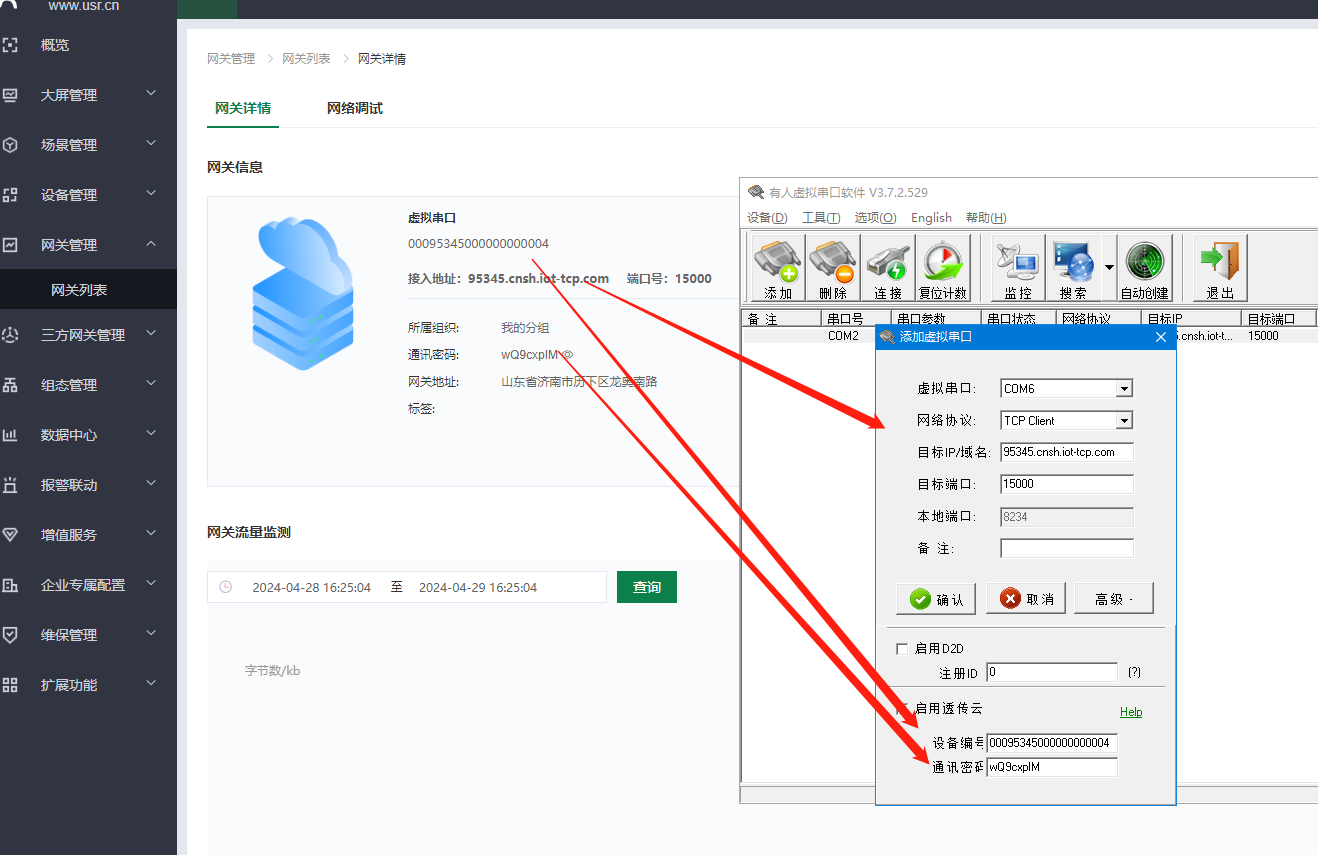The width and height of the screenshot is (1318, 855).
Task: Click the green 查询 button
Action: [647, 587]
